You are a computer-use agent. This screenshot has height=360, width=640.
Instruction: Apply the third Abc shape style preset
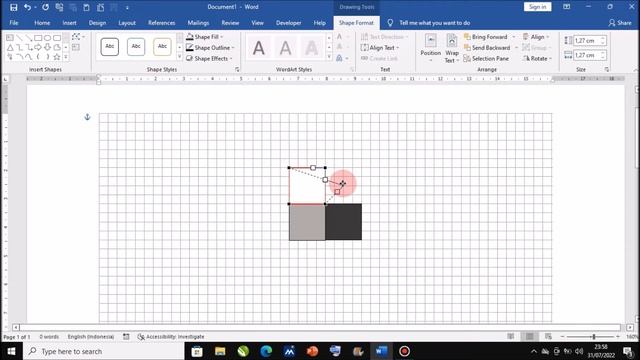click(162, 47)
